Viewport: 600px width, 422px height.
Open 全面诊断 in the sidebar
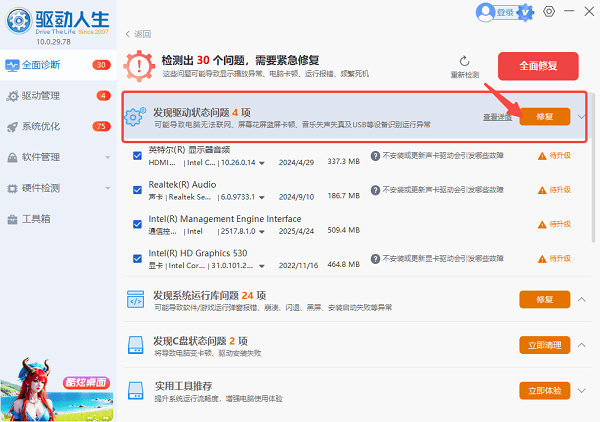tap(45, 66)
